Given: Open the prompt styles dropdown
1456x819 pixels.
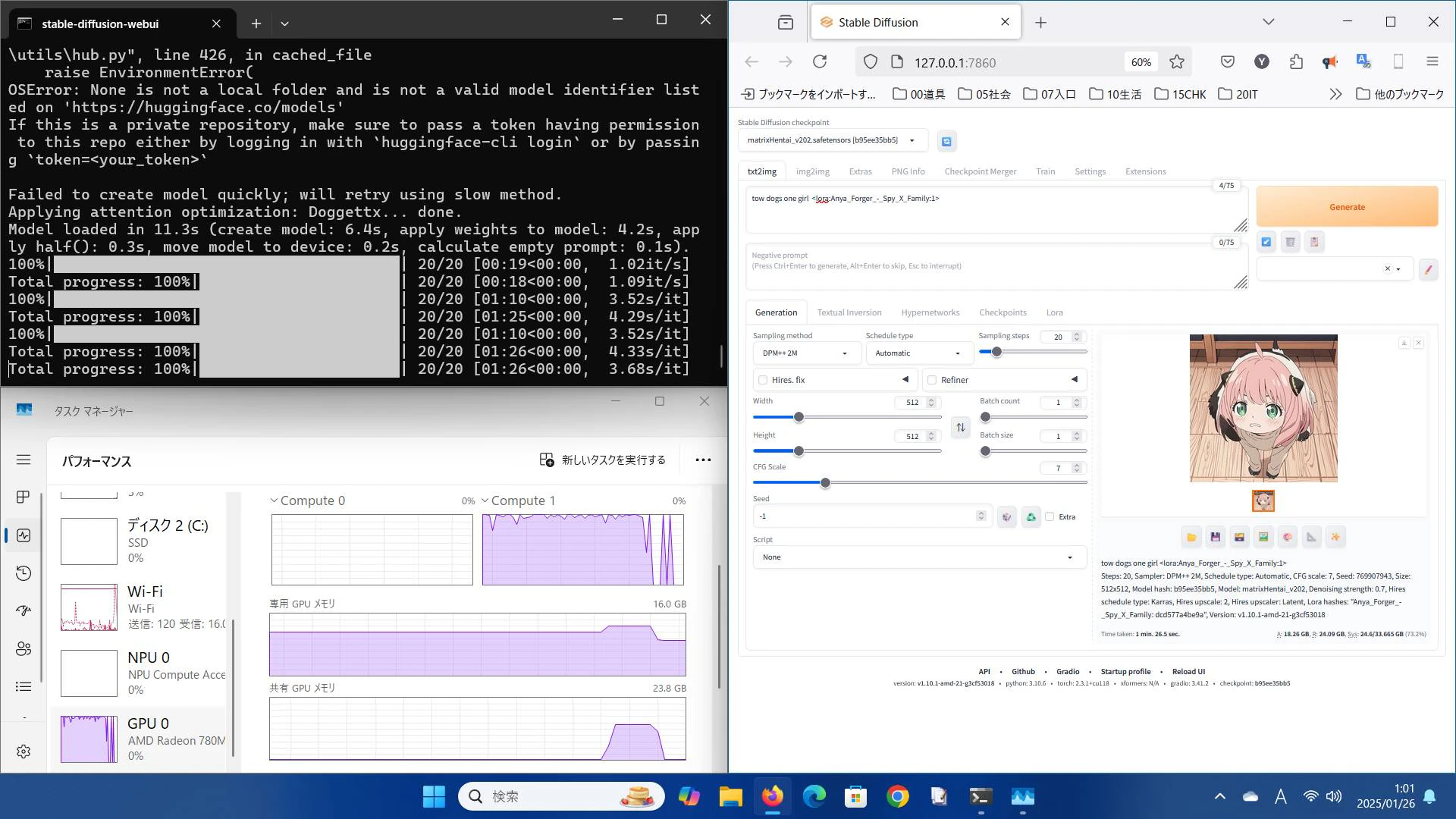Looking at the screenshot, I should pos(1335,269).
